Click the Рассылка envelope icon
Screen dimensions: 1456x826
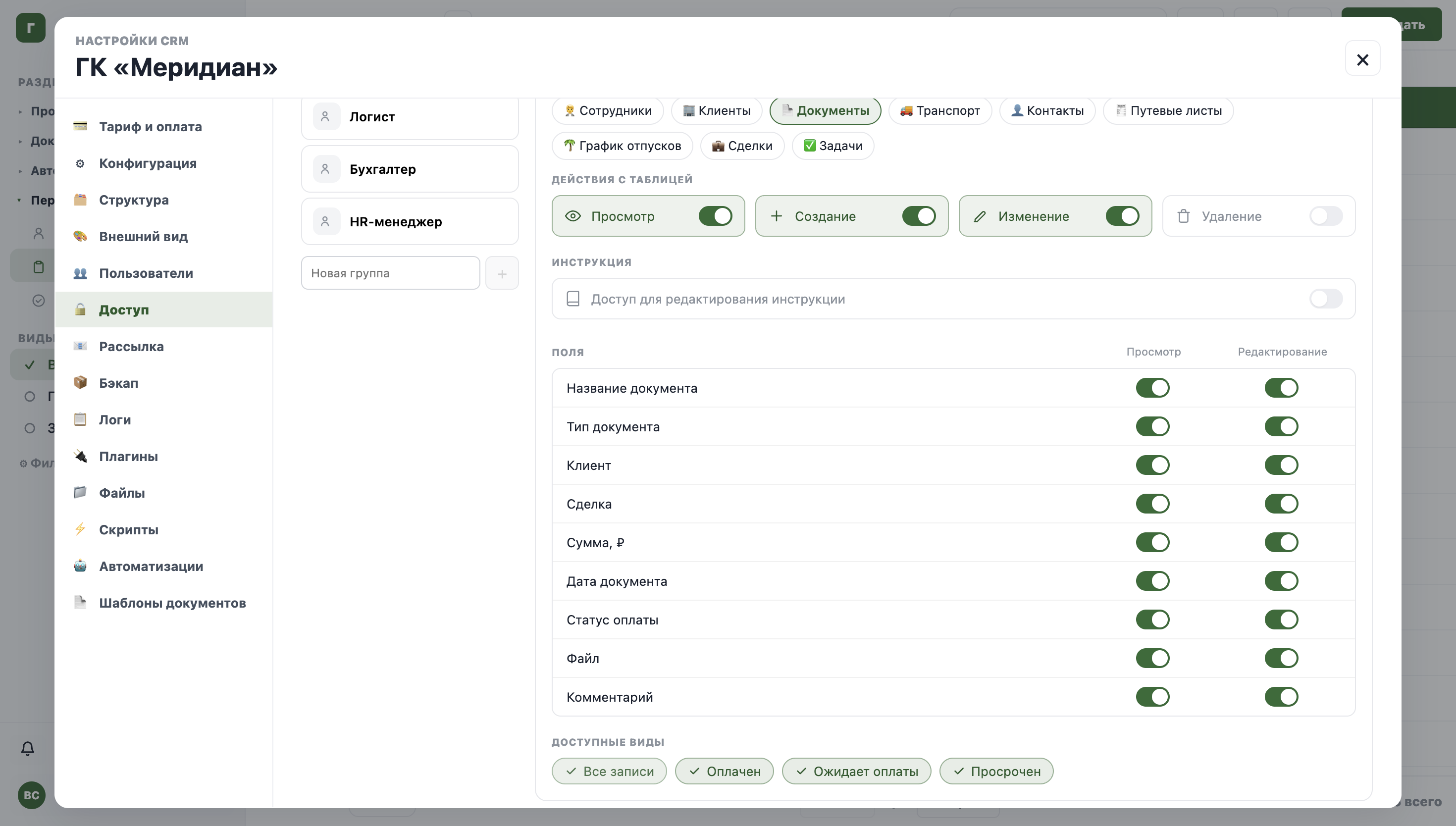point(80,346)
